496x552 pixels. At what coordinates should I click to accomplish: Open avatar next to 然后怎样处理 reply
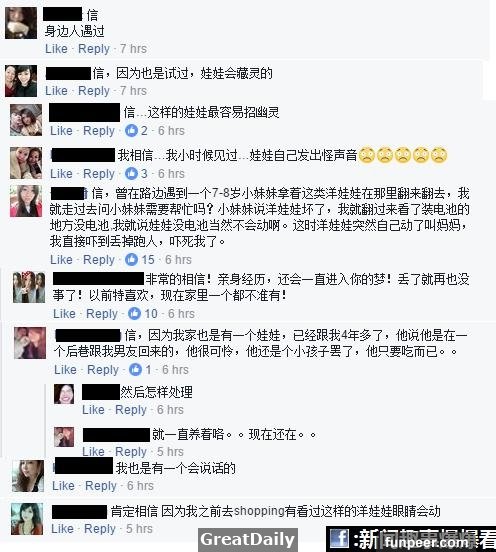click(x=64, y=394)
